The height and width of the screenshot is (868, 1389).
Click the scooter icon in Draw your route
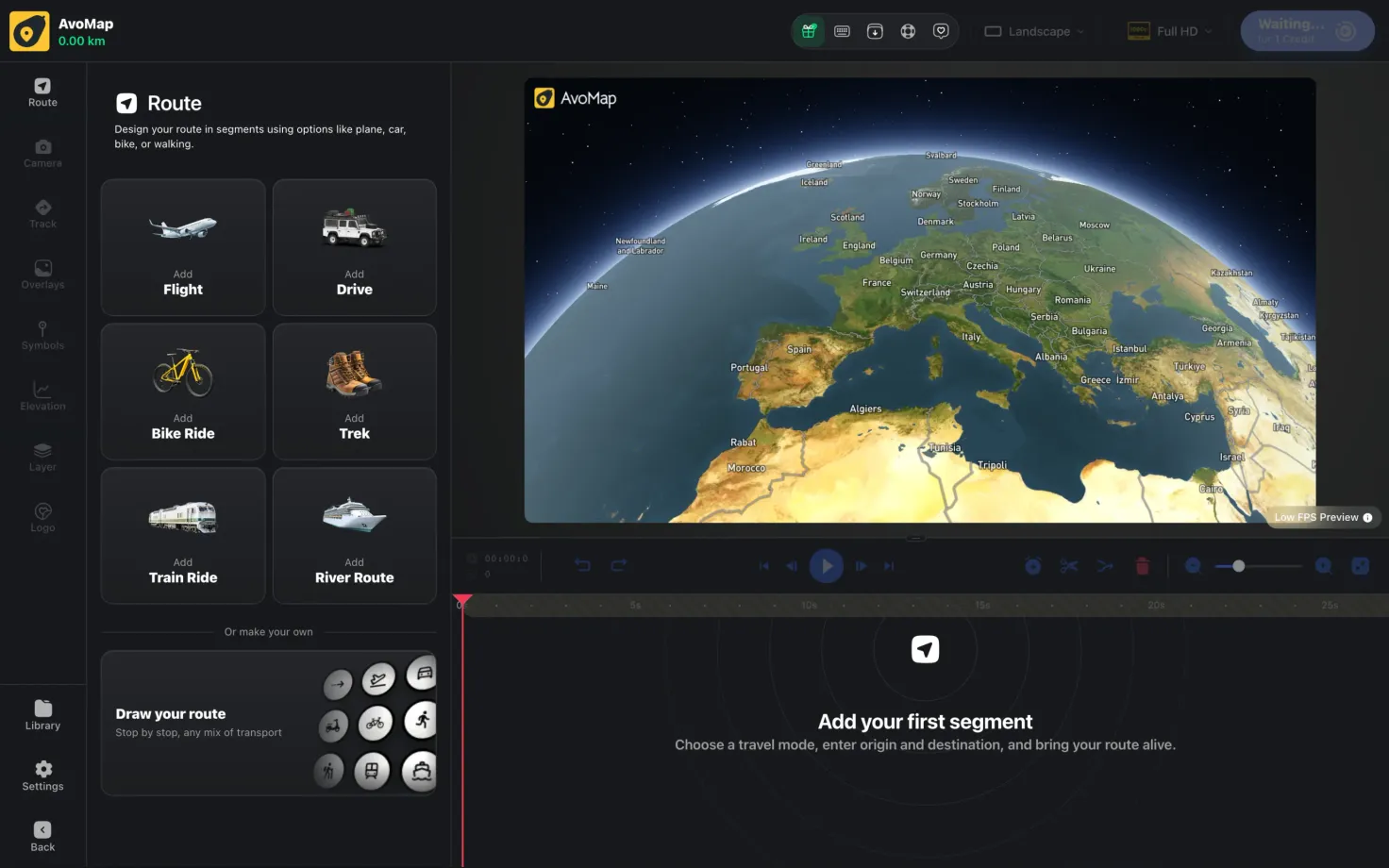333,726
